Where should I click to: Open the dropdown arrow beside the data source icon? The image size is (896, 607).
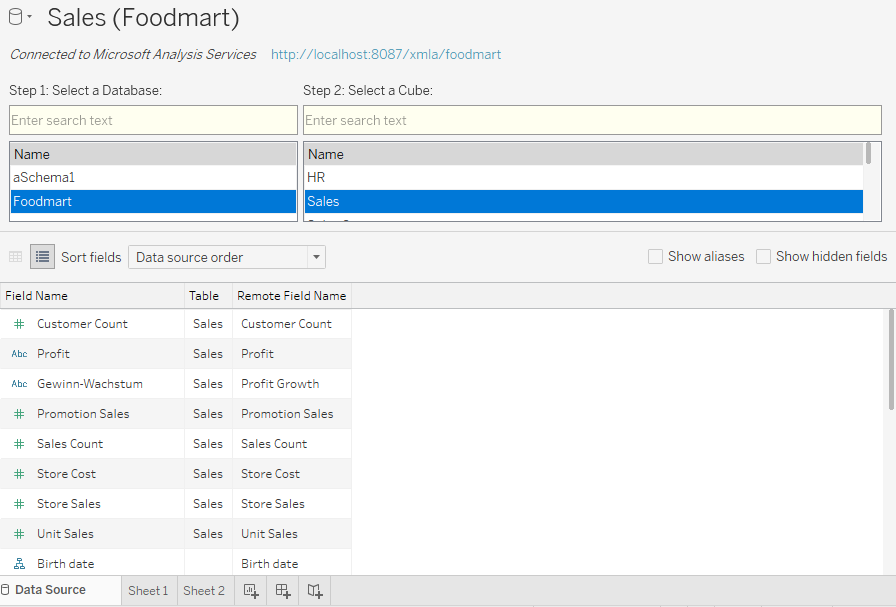pos(29,17)
